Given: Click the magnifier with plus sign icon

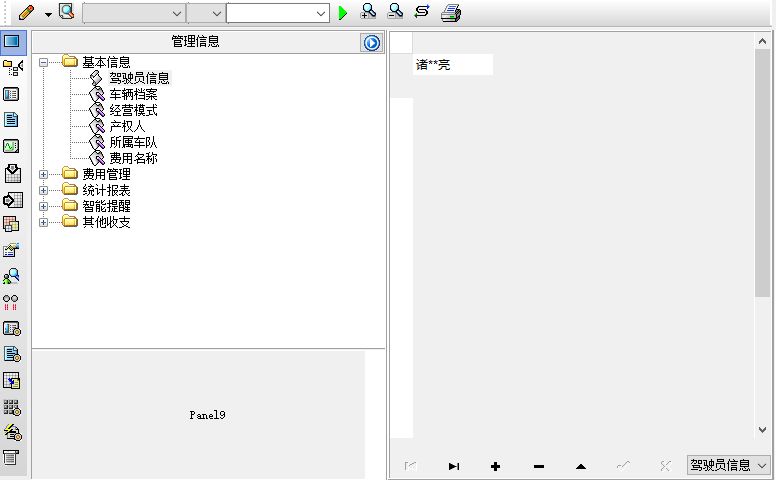Looking at the screenshot, I should [368, 11].
